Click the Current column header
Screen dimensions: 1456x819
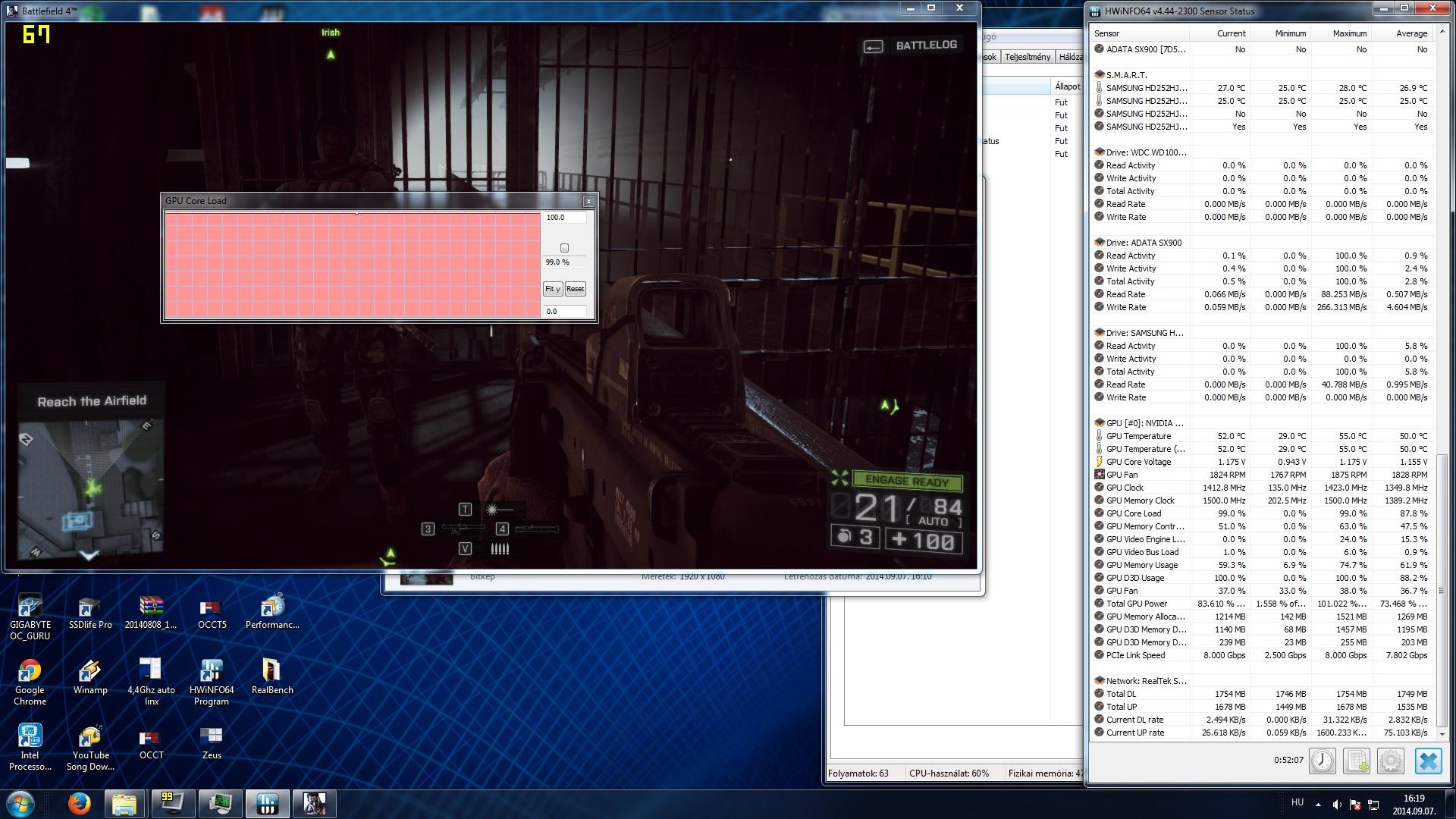tap(1219, 33)
